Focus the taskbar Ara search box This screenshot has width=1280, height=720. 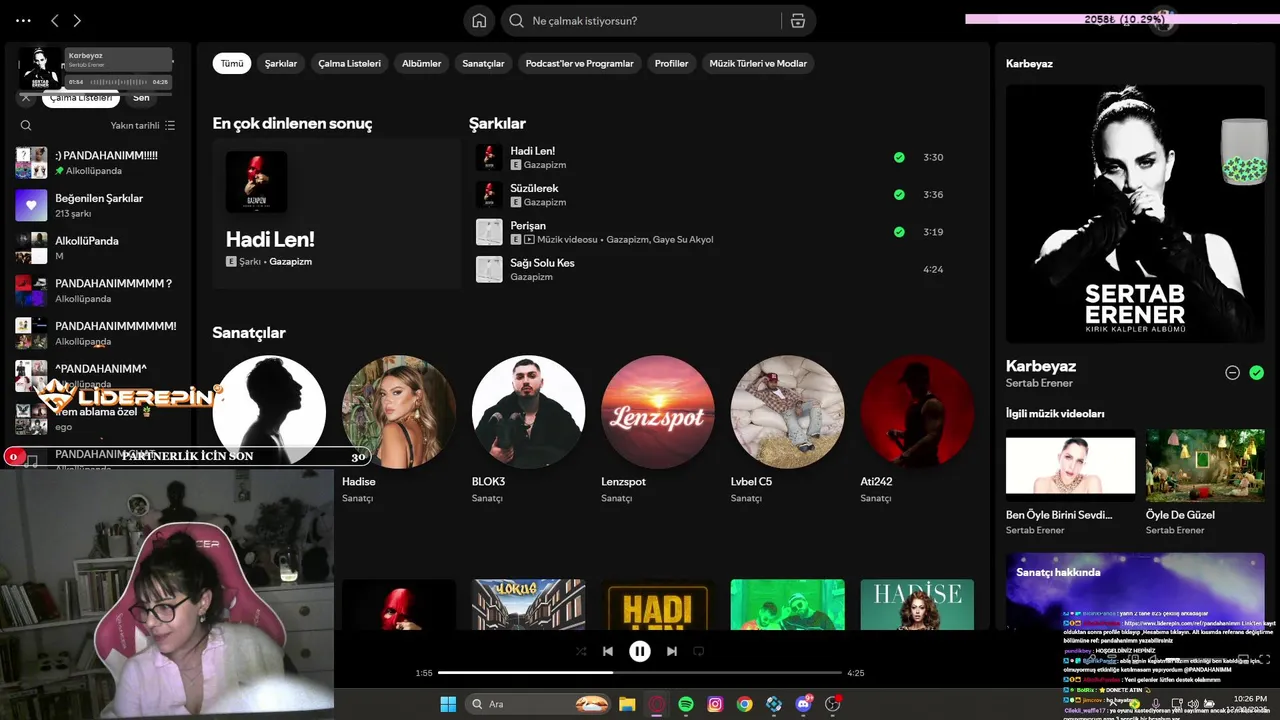pyautogui.click(x=538, y=704)
